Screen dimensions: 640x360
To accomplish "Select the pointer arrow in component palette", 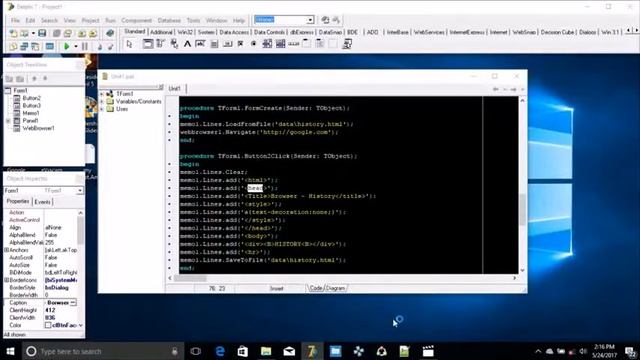I will pos(129,44).
